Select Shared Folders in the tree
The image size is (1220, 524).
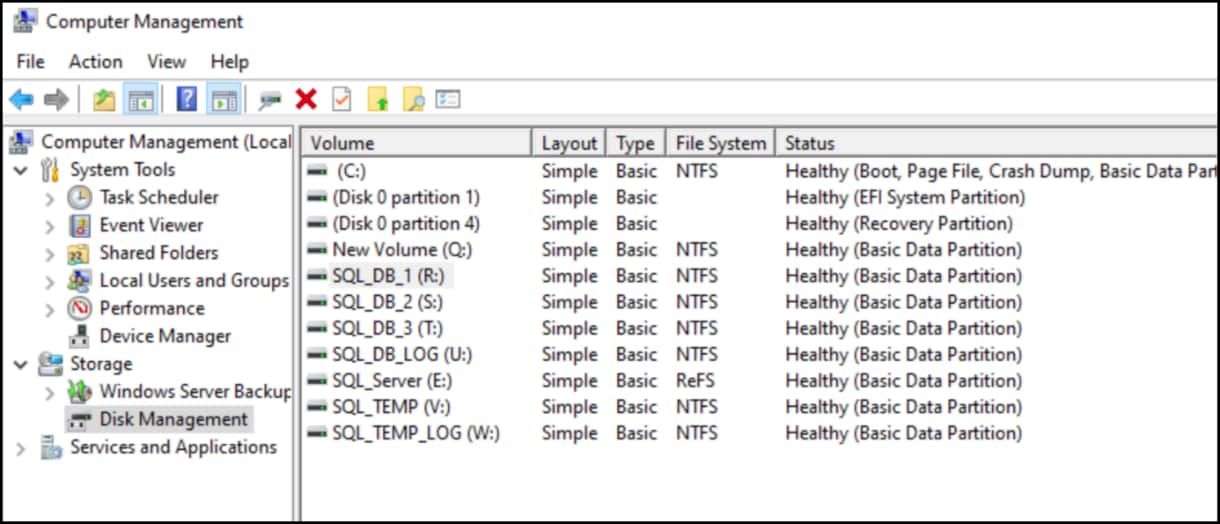coord(158,253)
